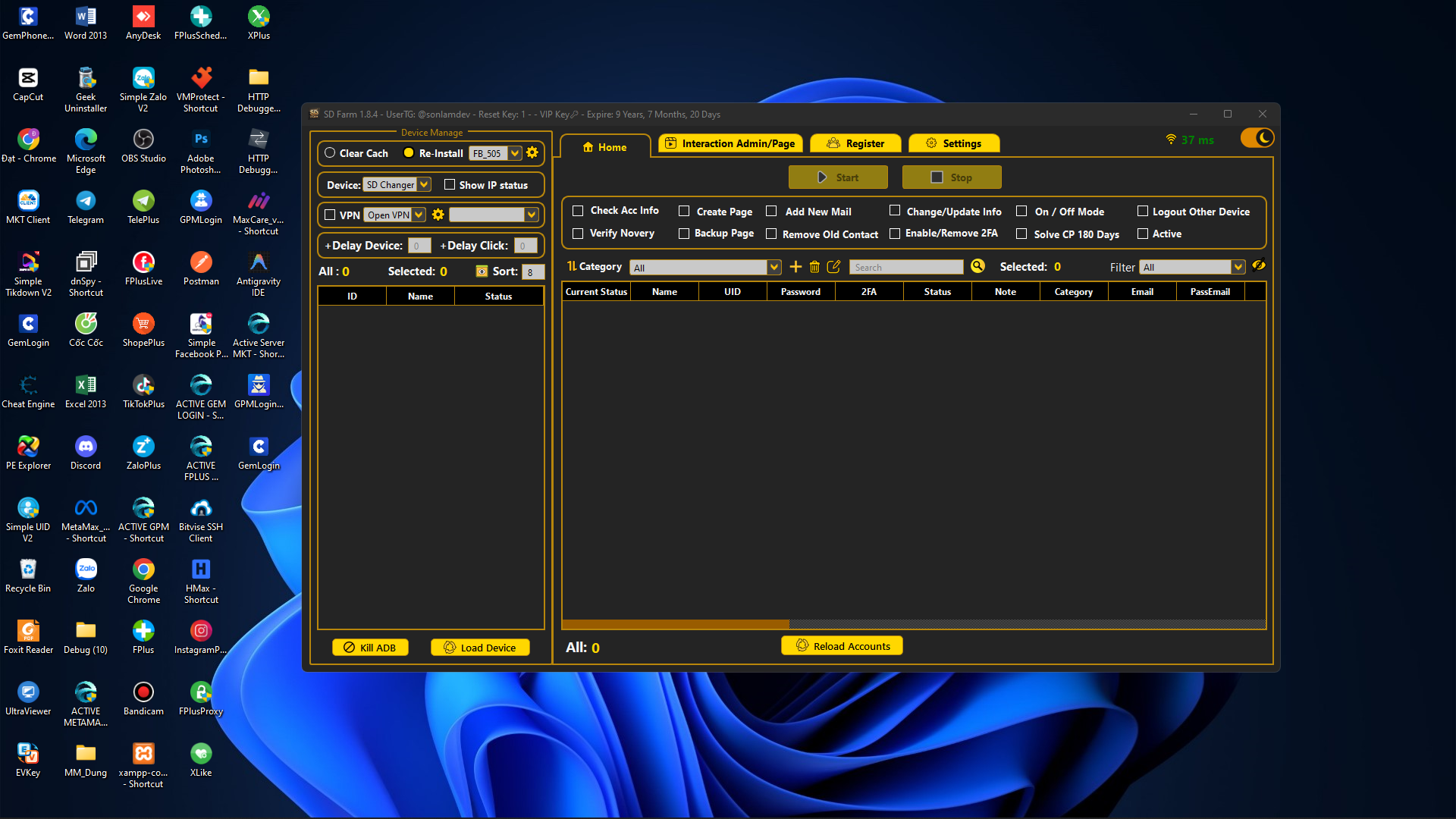Image resolution: width=1456 pixels, height=819 pixels.
Task: Click the Start button
Action: (838, 177)
